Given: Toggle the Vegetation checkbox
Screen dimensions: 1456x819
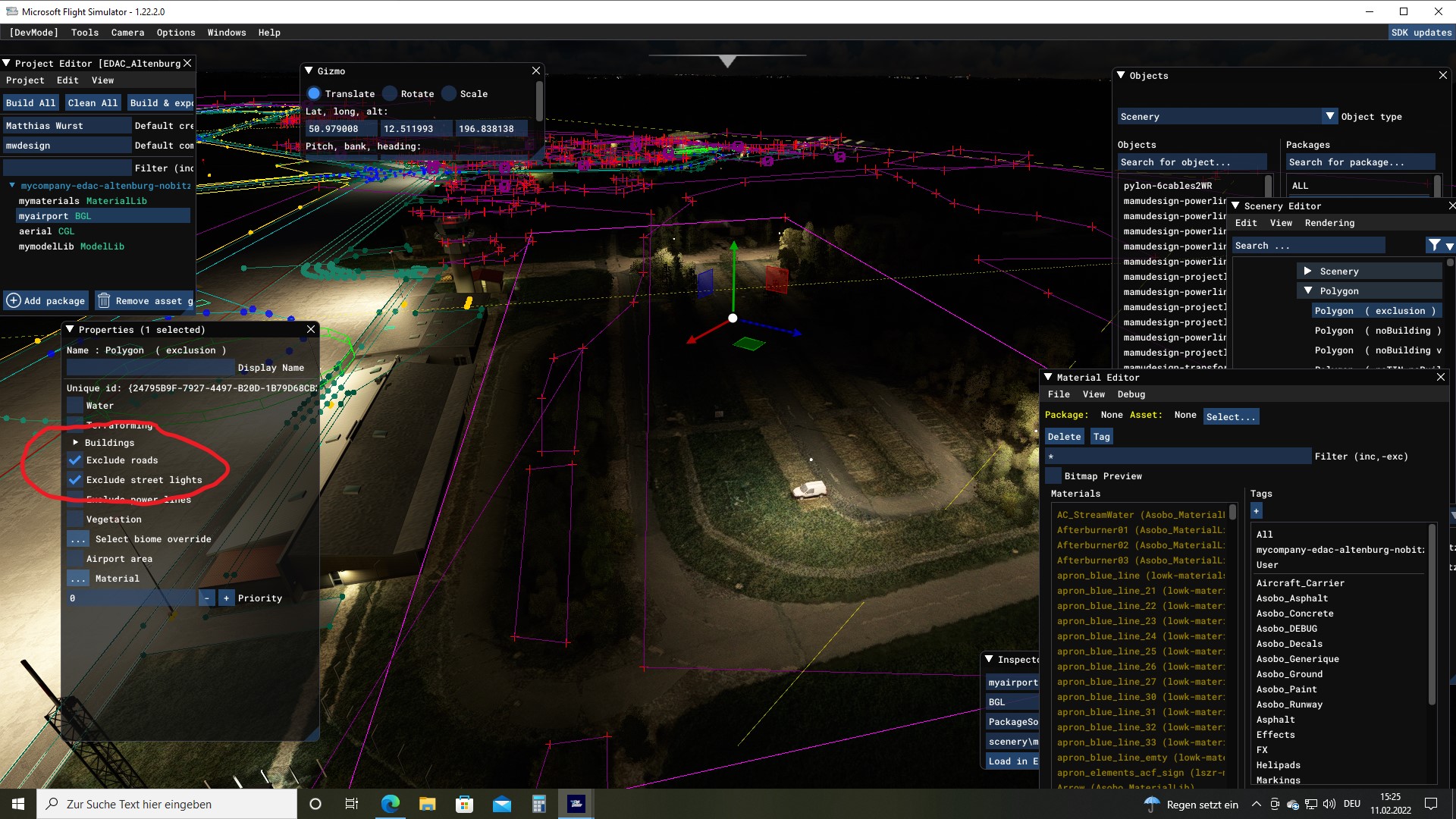Looking at the screenshot, I should coord(75,519).
